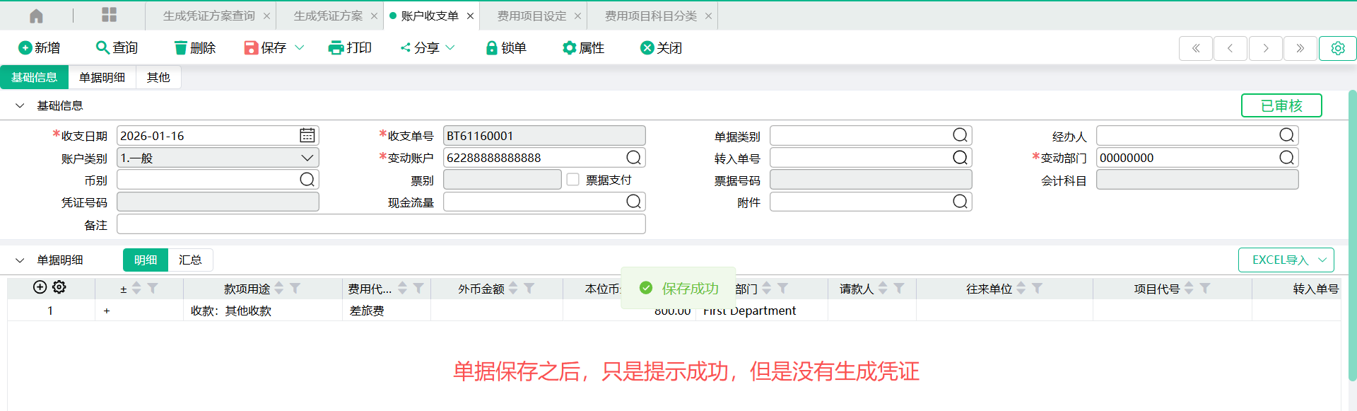Collapse the 基础信息 section
1357x411 pixels.
point(19,106)
